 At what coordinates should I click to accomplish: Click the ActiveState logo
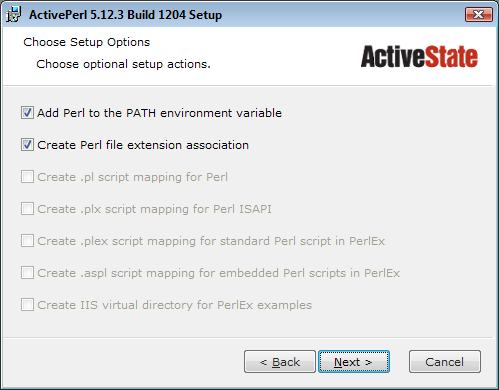click(419, 57)
